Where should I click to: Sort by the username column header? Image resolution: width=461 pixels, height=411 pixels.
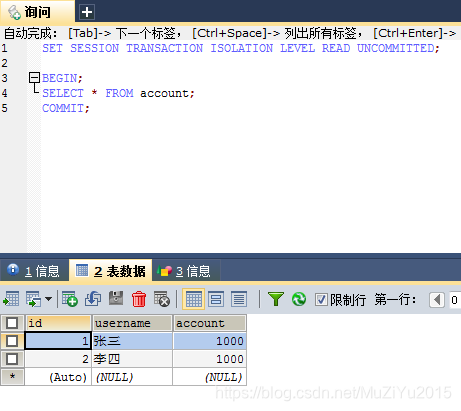pos(132,323)
